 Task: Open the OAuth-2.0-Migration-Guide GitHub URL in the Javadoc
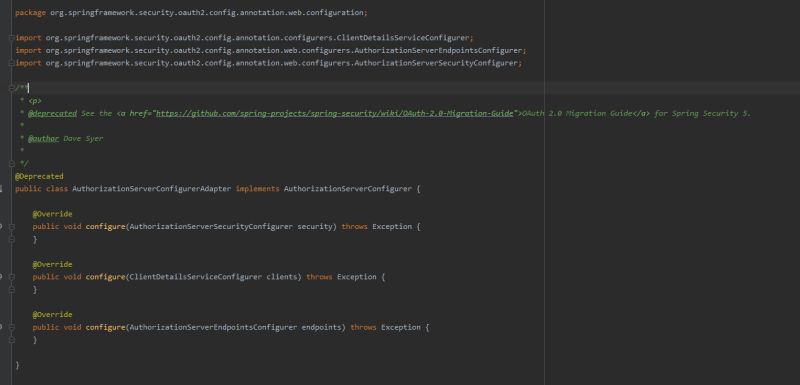point(334,113)
